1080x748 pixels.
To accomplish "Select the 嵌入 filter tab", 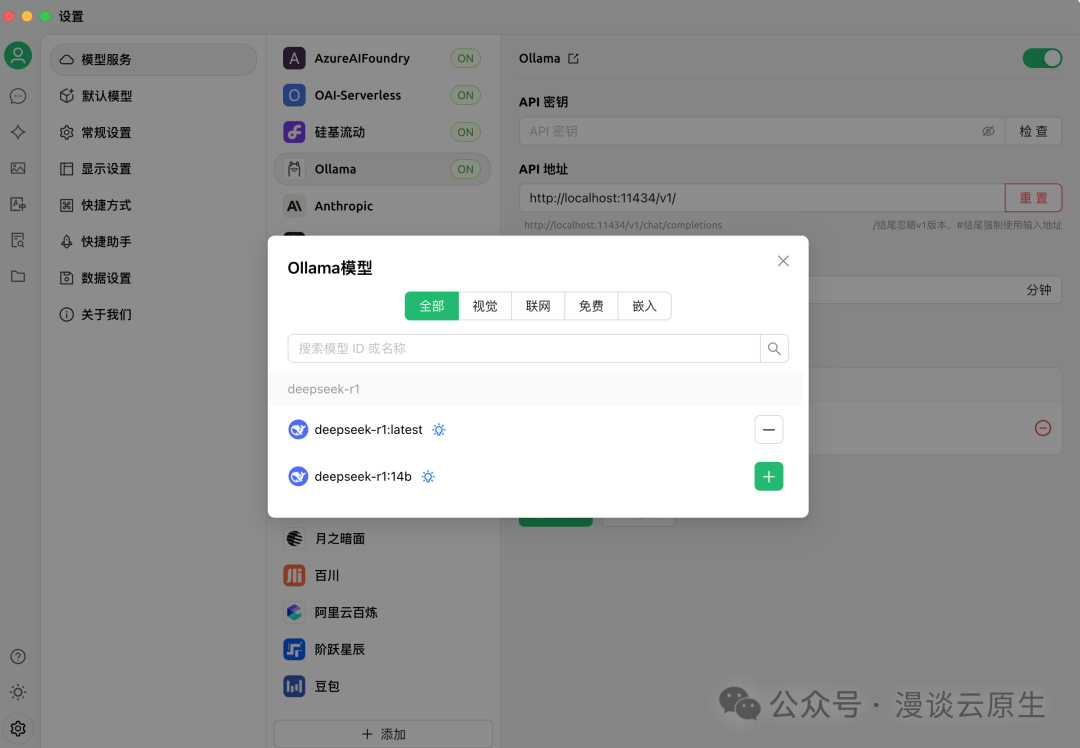I will (x=645, y=306).
